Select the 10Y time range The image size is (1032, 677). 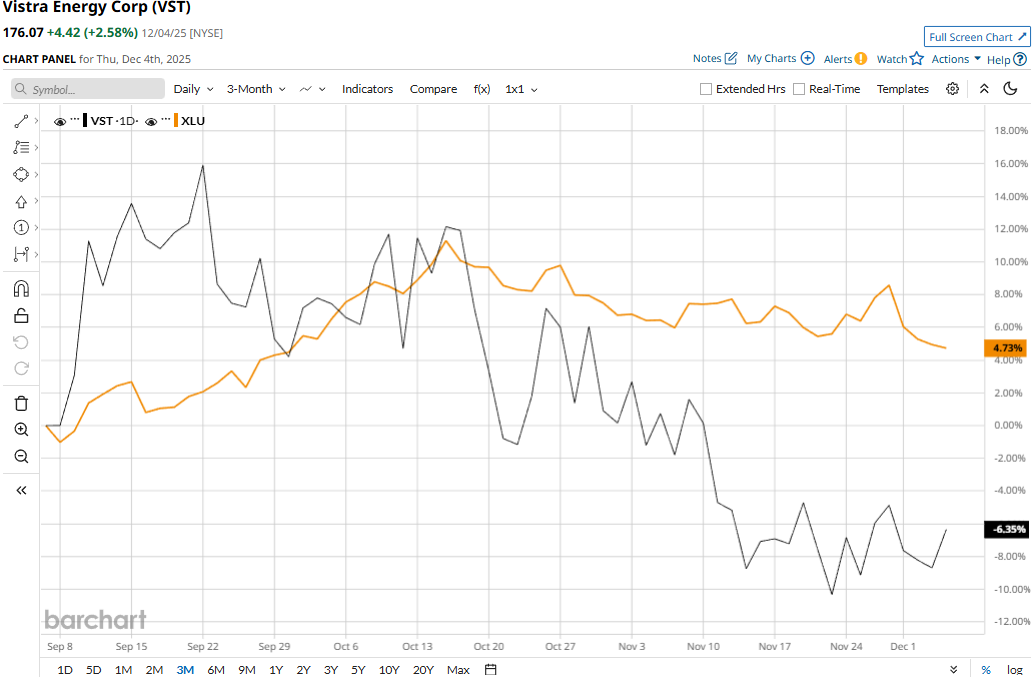pyautogui.click(x=389, y=670)
